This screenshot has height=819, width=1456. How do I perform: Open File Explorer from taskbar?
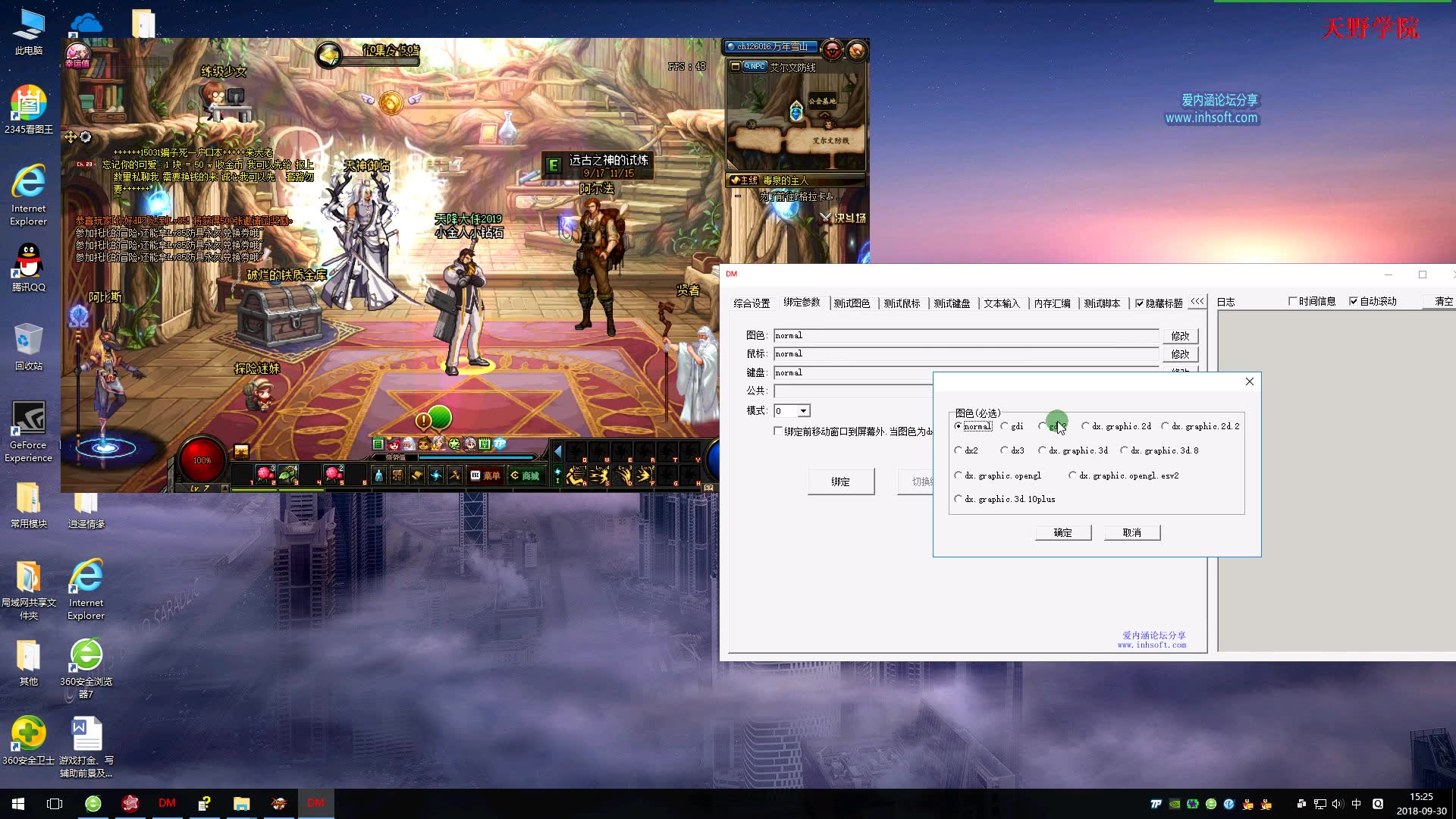click(241, 804)
